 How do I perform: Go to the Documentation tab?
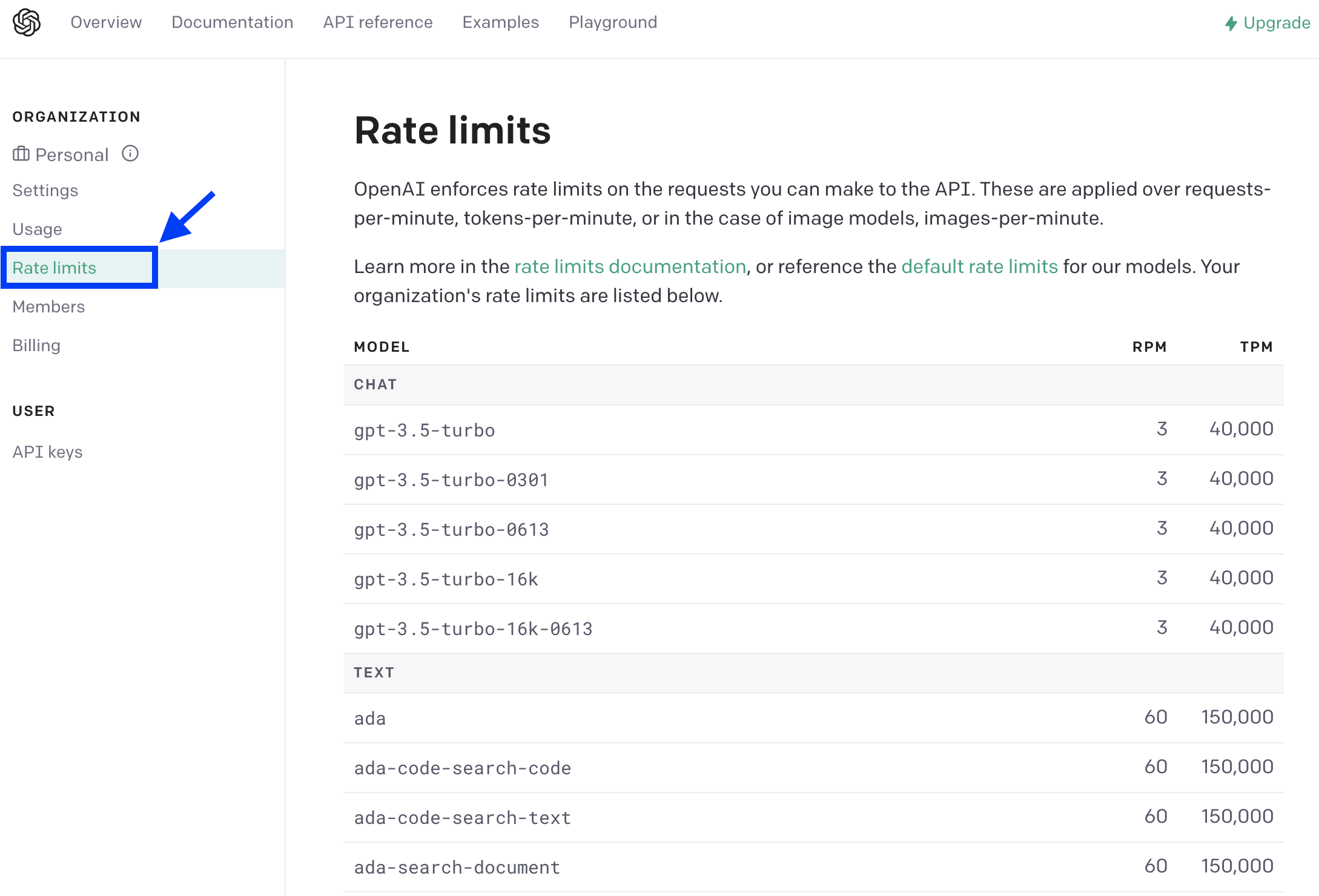point(232,22)
